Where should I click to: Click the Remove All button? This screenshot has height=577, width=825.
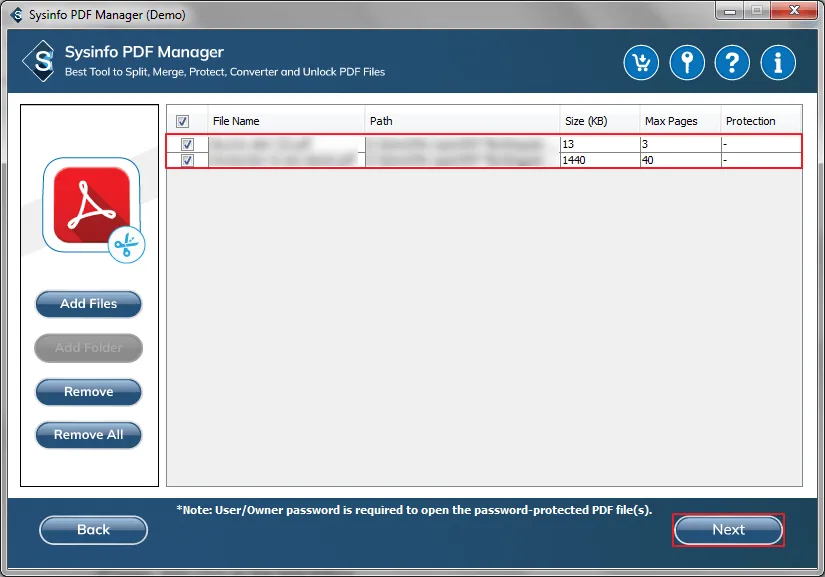(88, 435)
